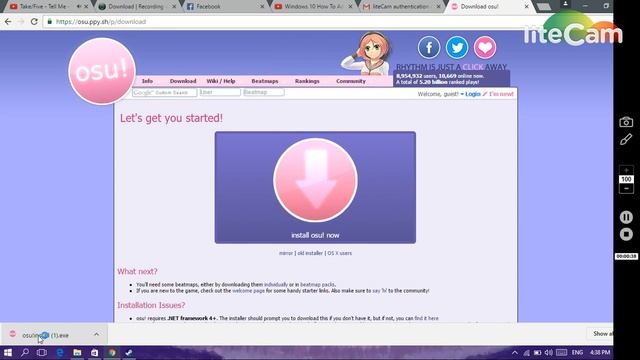This screenshot has width=640, height=360.
Task: Click the pink heart supporter icon
Action: pos(485,47)
